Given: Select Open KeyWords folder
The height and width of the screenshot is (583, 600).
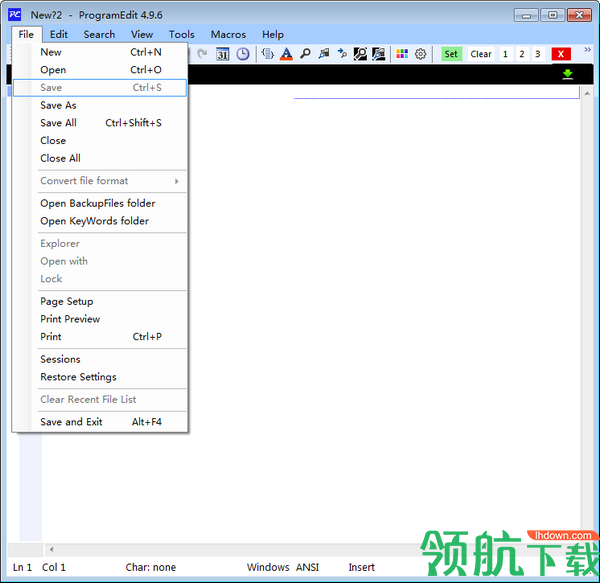Looking at the screenshot, I should point(100,221).
